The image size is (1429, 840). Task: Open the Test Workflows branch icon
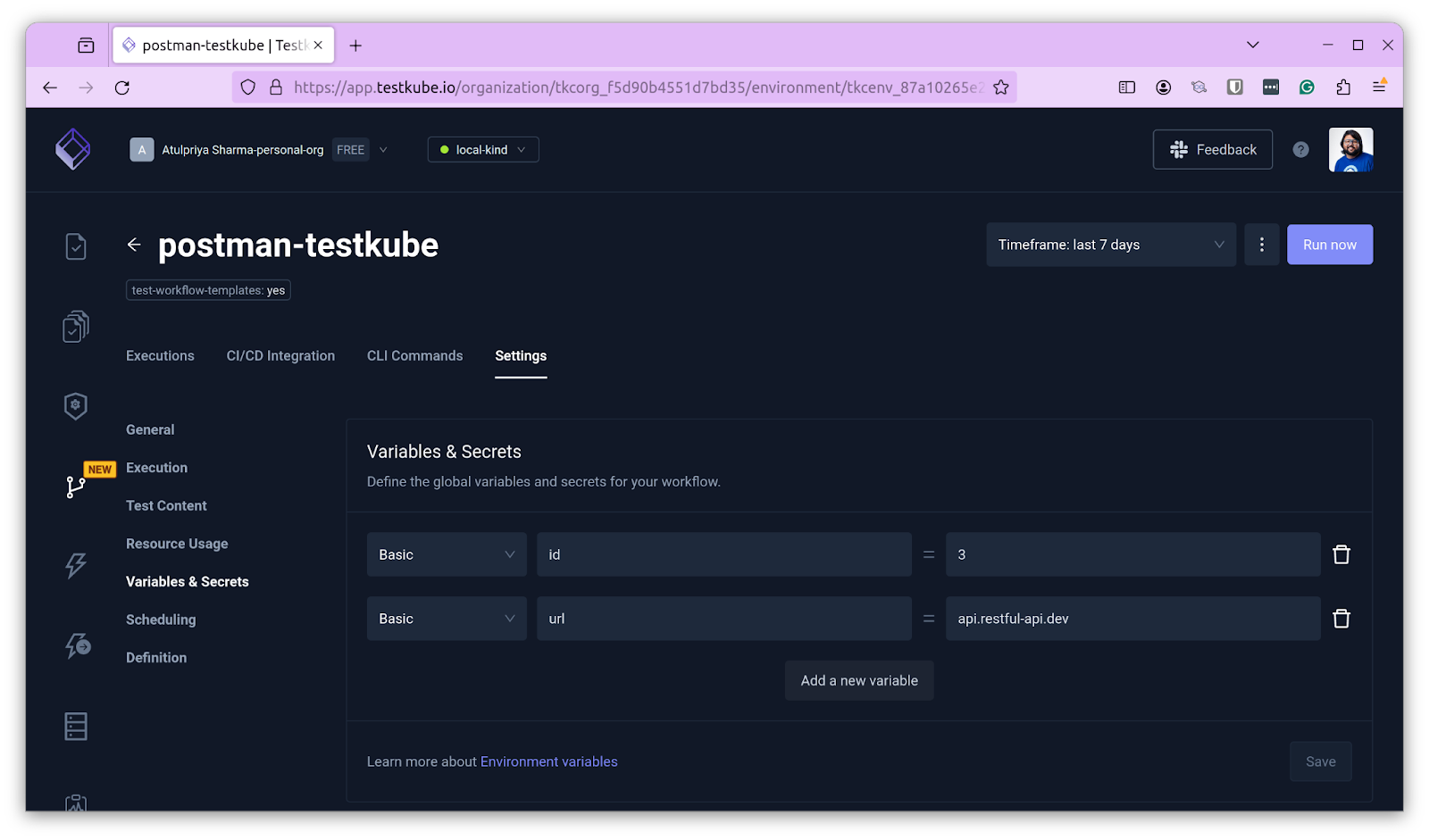pos(76,487)
